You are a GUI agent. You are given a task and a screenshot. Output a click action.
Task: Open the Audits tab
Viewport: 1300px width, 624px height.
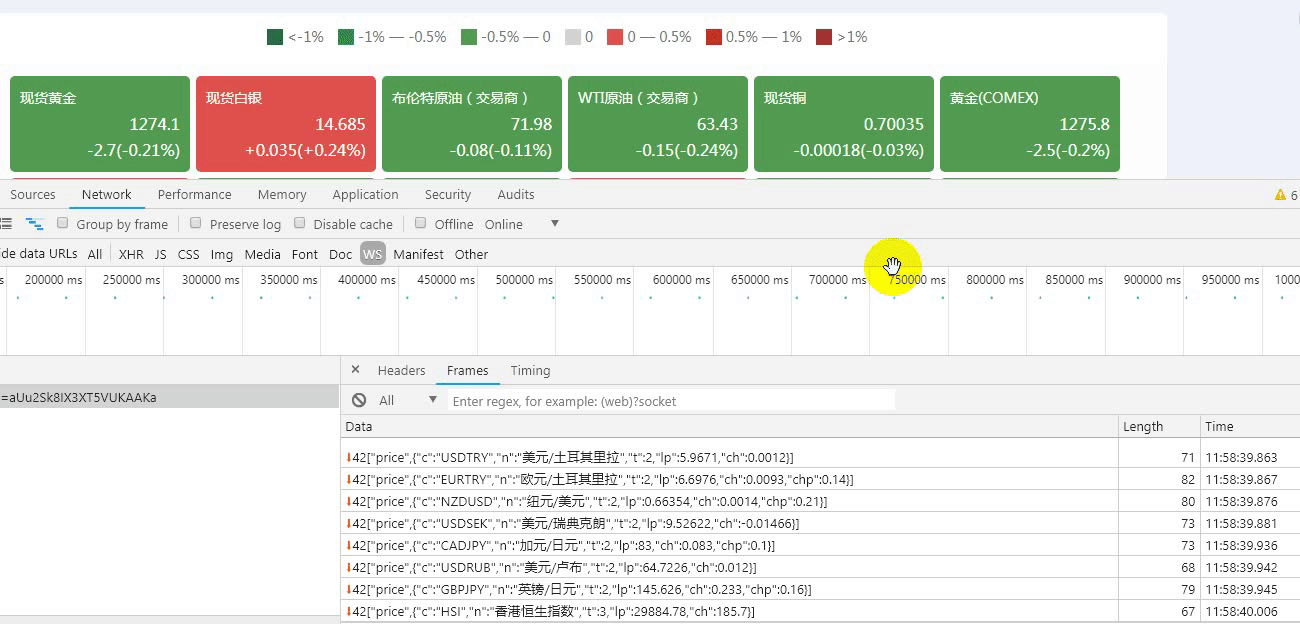tap(516, 195)
